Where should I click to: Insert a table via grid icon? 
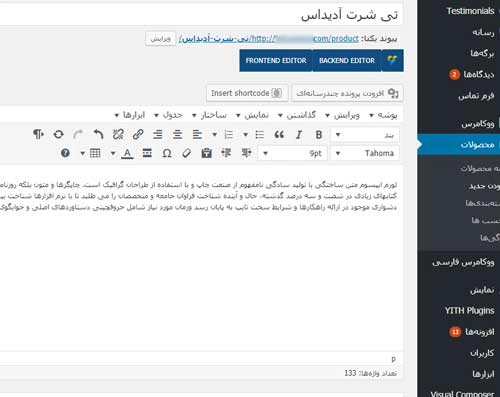click(95, 153)
